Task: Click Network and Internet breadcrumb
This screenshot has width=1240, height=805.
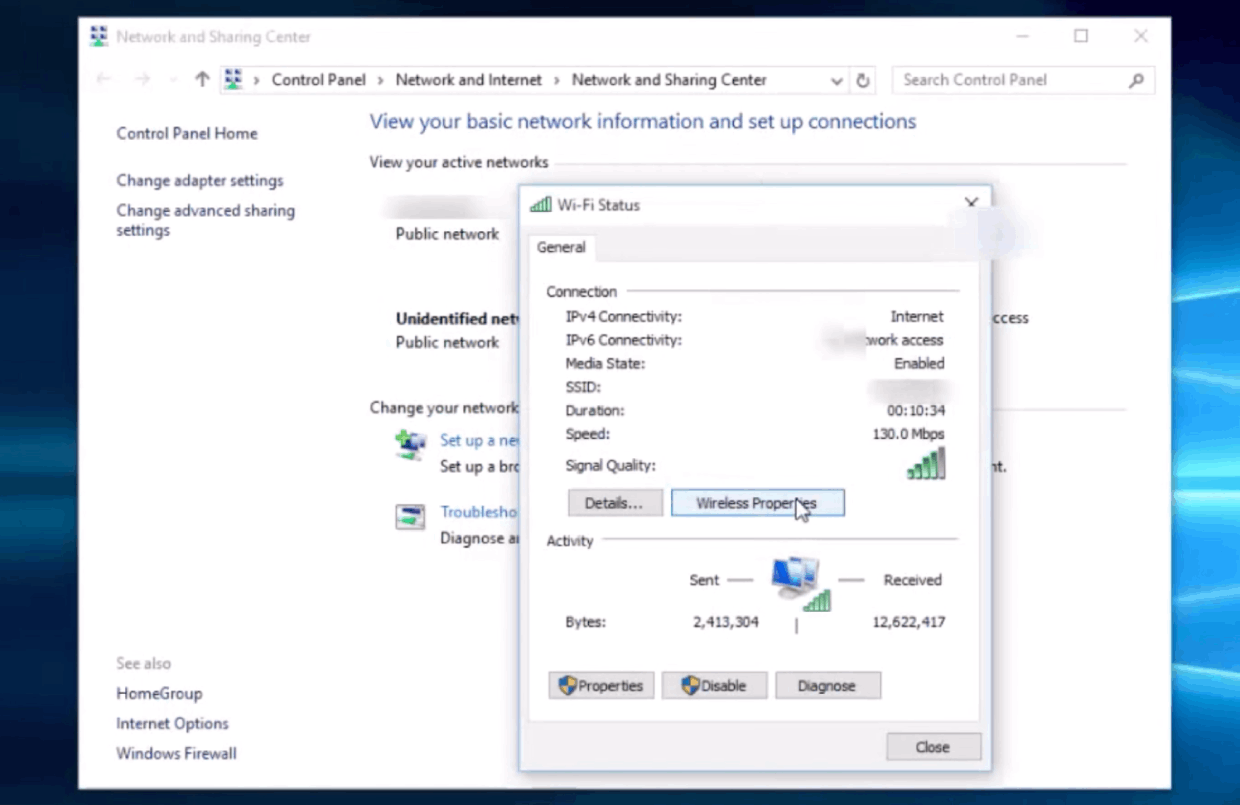Action: 468,80
